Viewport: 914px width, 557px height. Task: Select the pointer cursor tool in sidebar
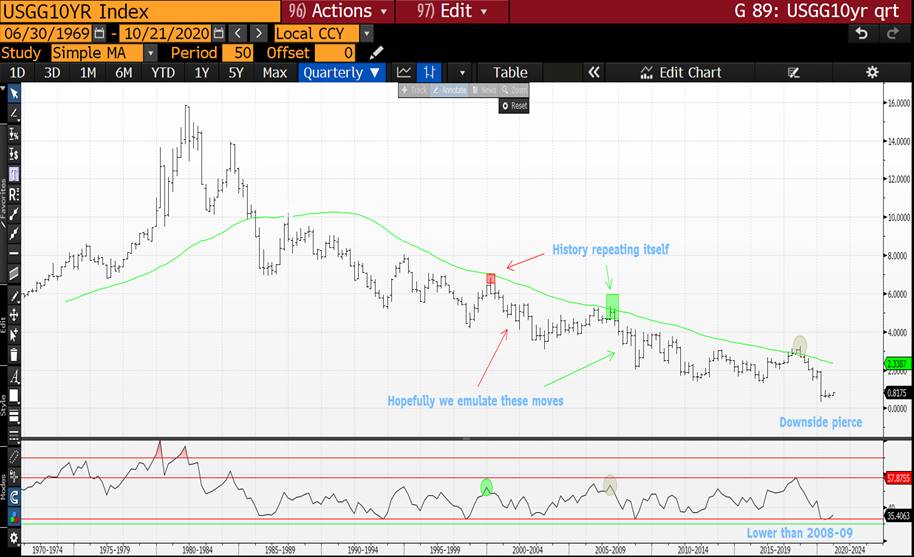(14, 93)
